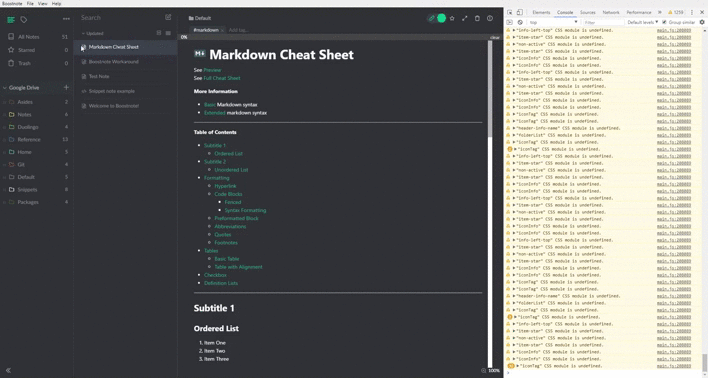Viewport: 708px width, 378px height.
Task: Switch to the folder list view icon in the sidebar
Action: point(11,19)
